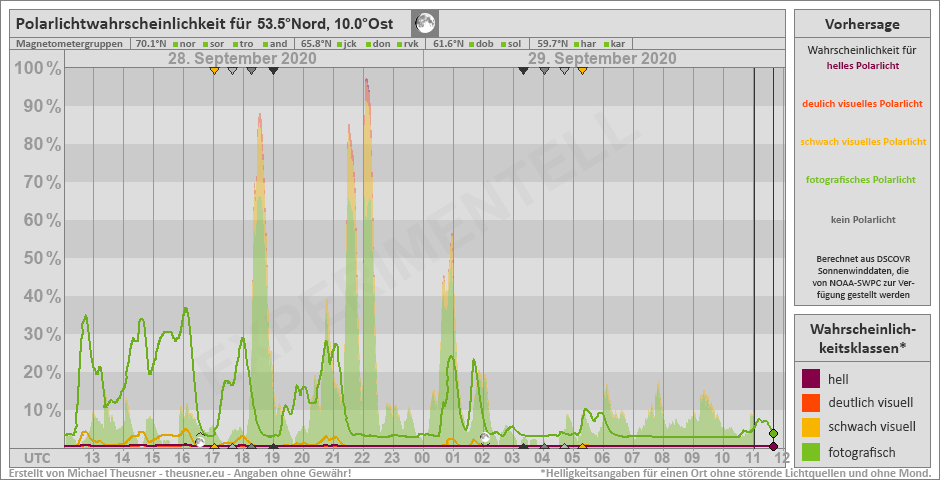Click the orange-red 'deutlich visuell' swatch
The width and height of the screenshot is (940, 480).
coord(812,403)
